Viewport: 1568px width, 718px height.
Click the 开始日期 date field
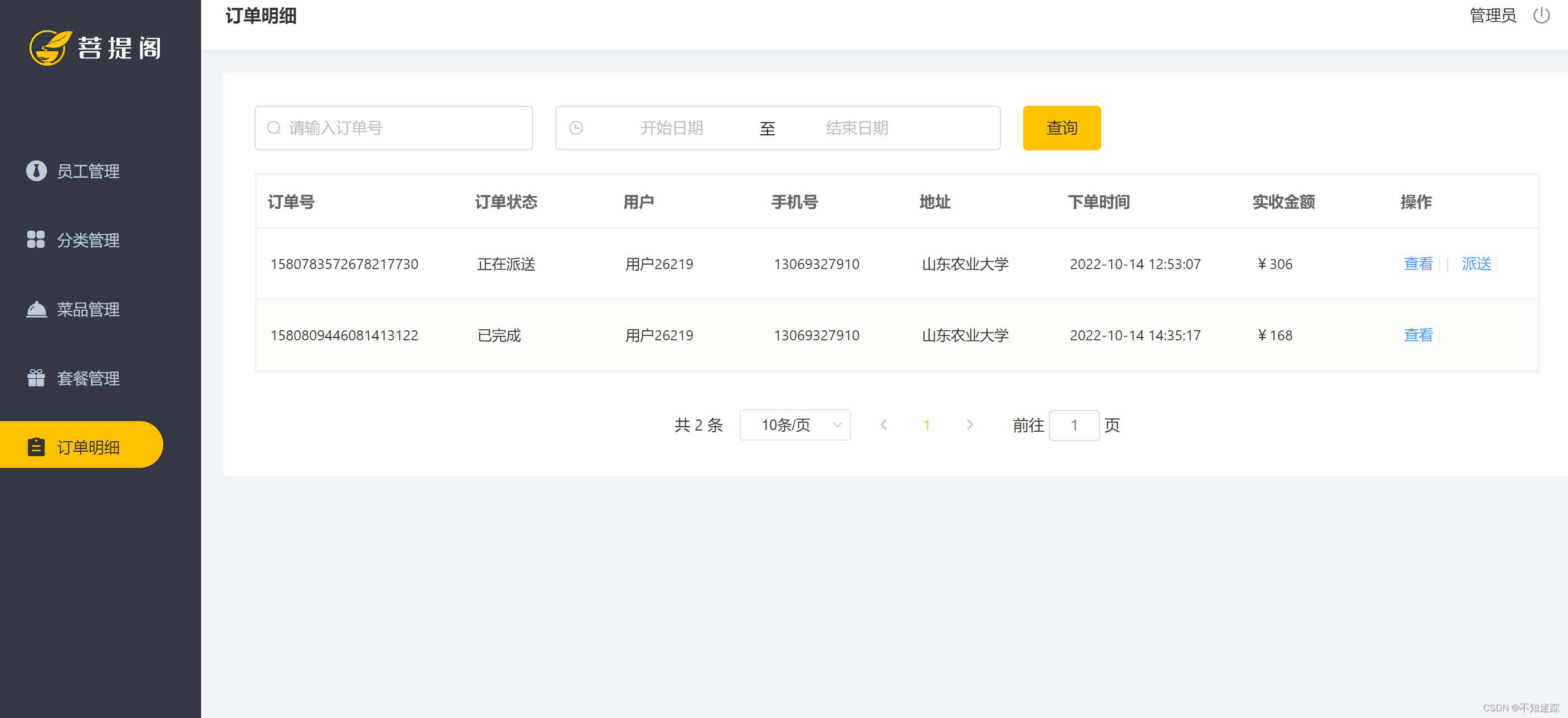[671, 128]
